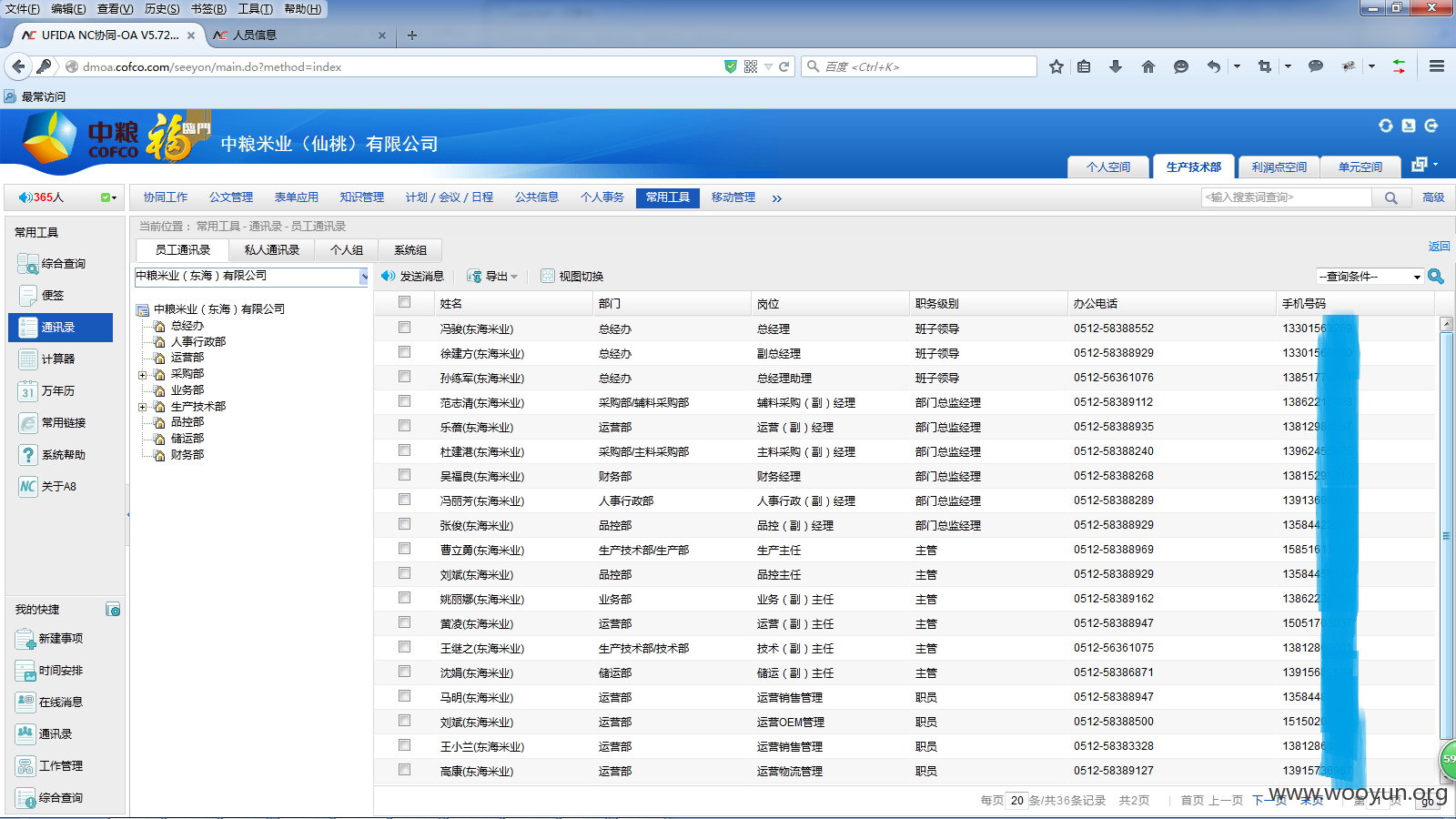
Task: Click the keyword search input field
Action: 1287,197
